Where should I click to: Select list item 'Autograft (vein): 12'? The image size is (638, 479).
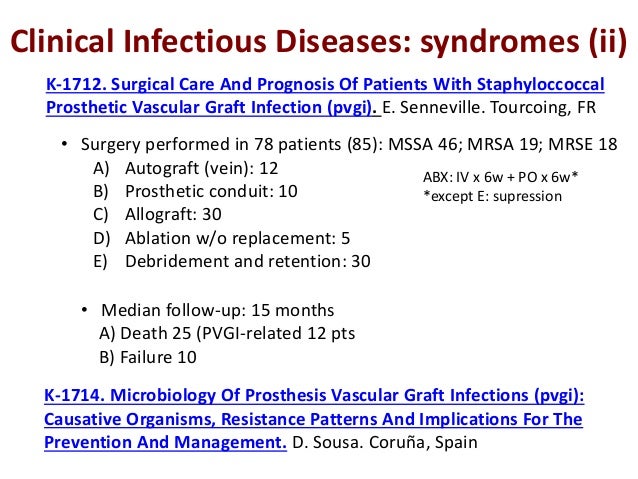(201, 168)
